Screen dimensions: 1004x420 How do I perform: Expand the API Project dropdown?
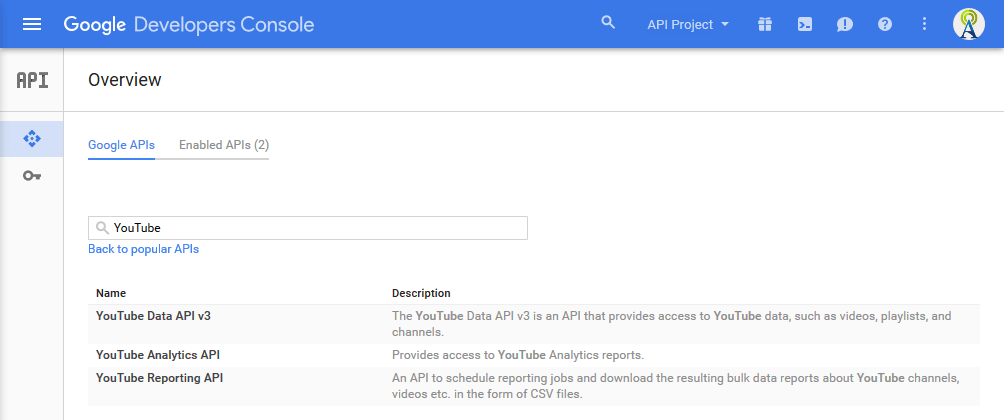(688, 24)
